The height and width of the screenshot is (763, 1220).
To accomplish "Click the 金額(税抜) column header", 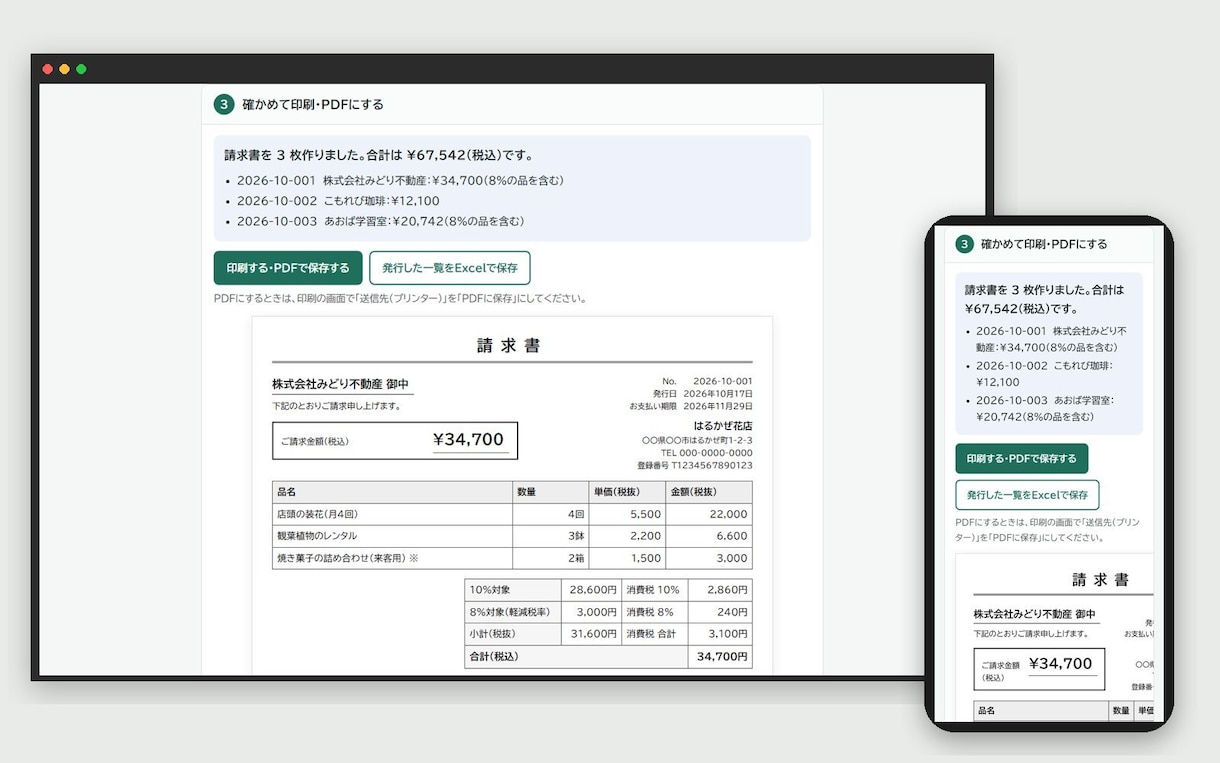I will coord(709,492).
